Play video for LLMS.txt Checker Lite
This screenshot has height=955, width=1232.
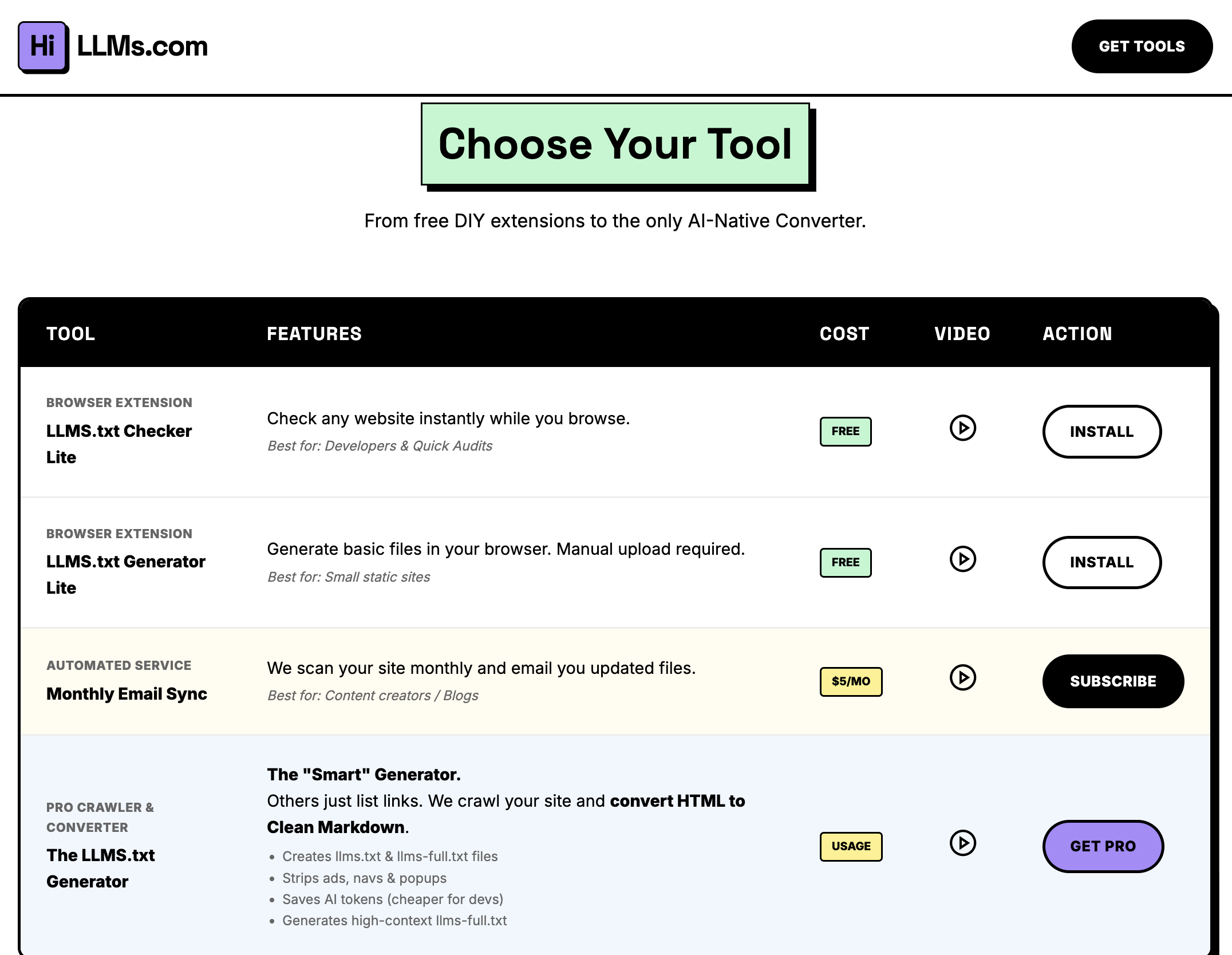coord(963,428)
